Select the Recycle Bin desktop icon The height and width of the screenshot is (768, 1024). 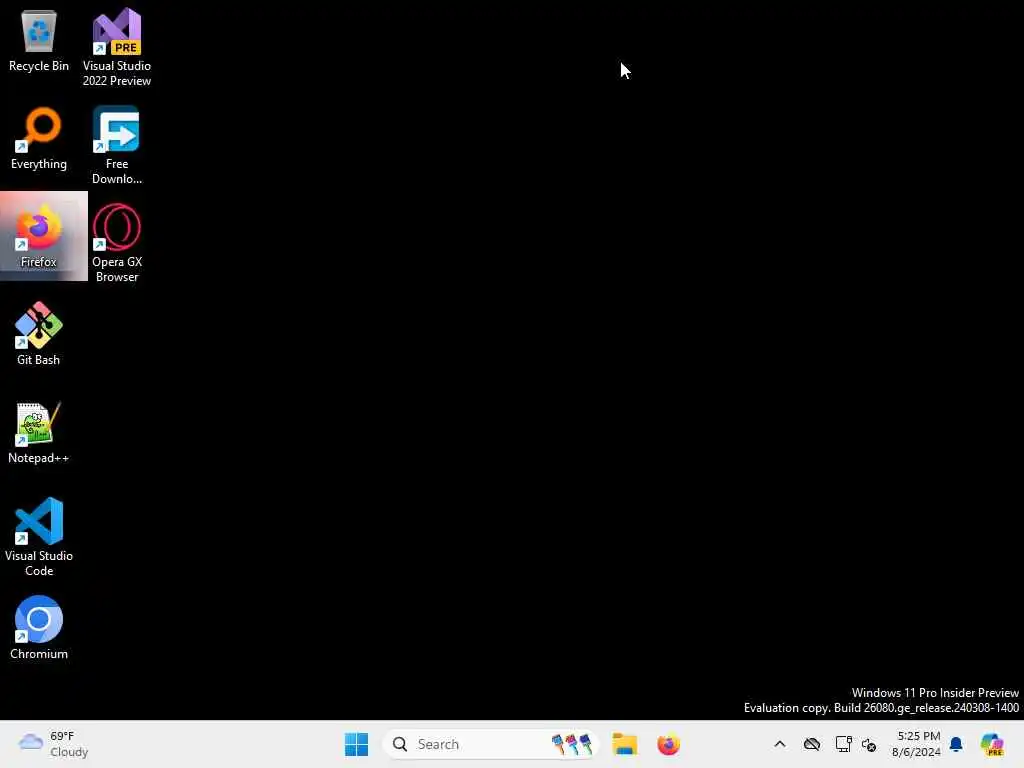click(39, 41)
